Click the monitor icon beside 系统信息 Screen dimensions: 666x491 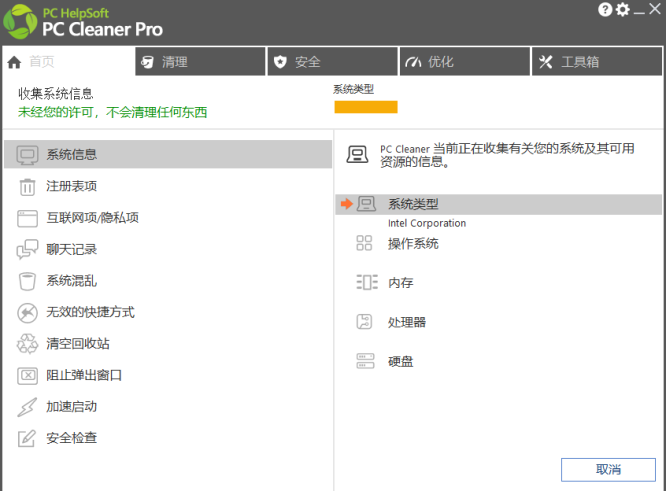point(27,155)
